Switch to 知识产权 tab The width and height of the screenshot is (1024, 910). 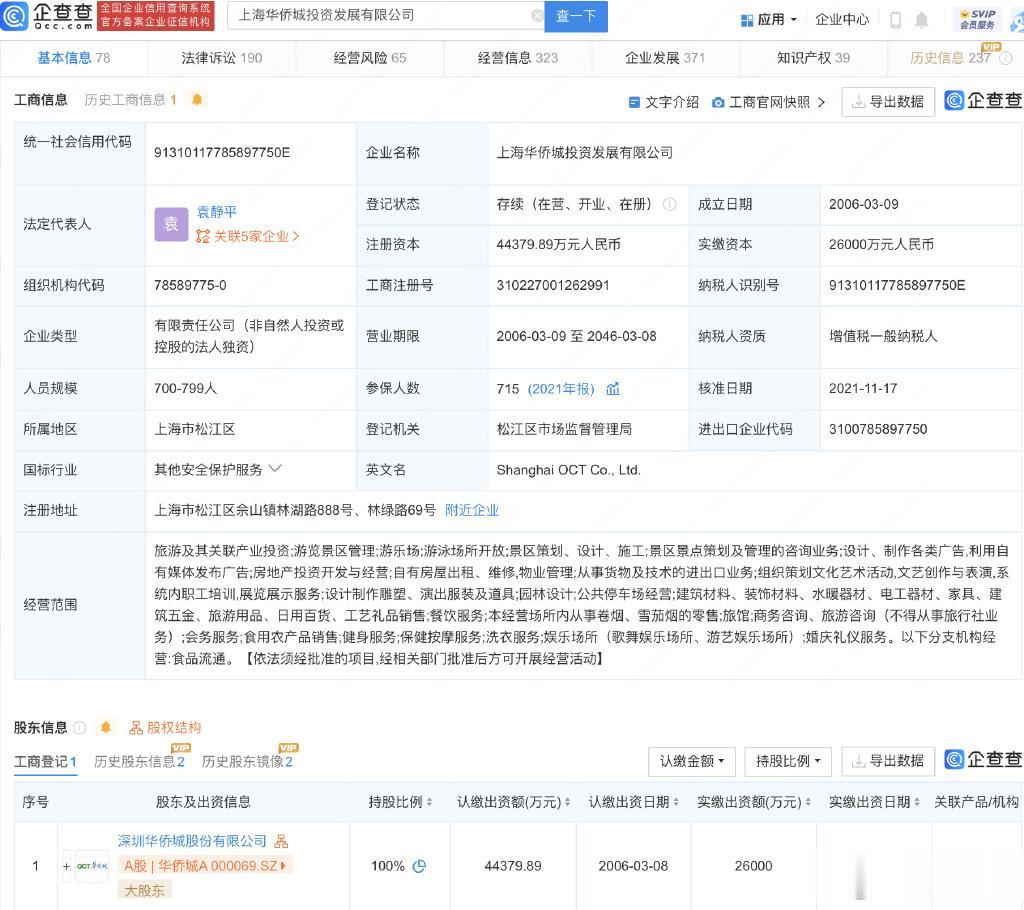tap(813, 58)
